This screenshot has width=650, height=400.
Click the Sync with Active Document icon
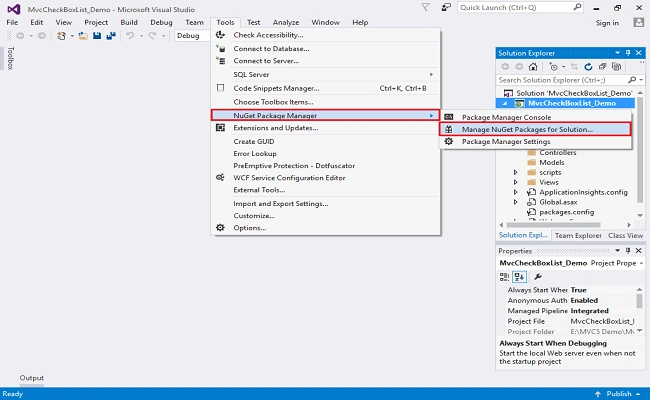(x=574, y=66)
